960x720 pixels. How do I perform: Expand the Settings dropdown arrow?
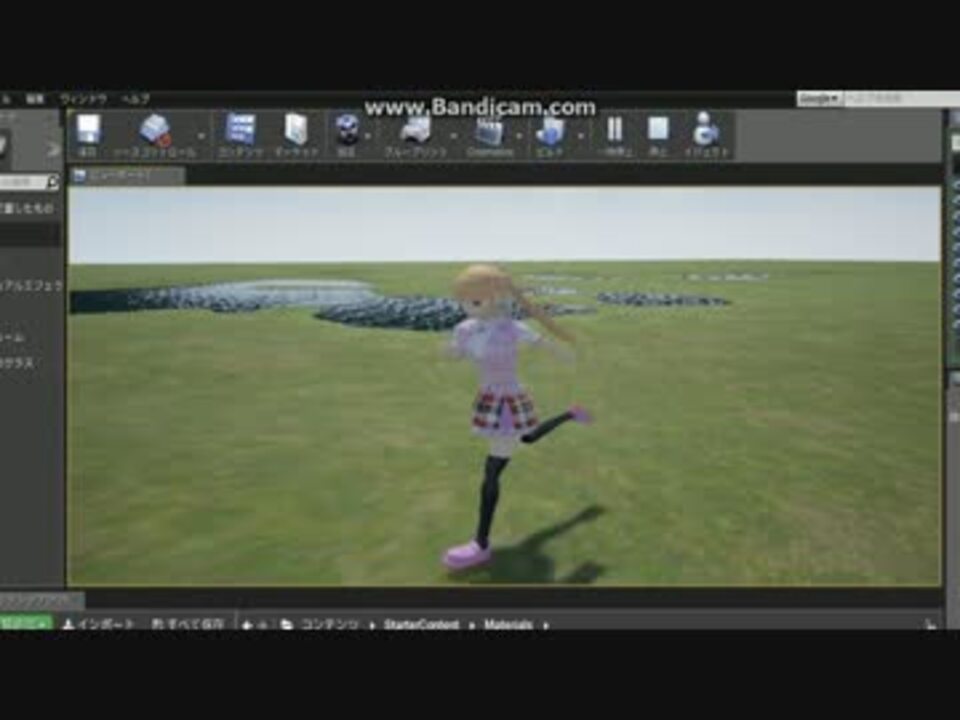tap(368, 135)
